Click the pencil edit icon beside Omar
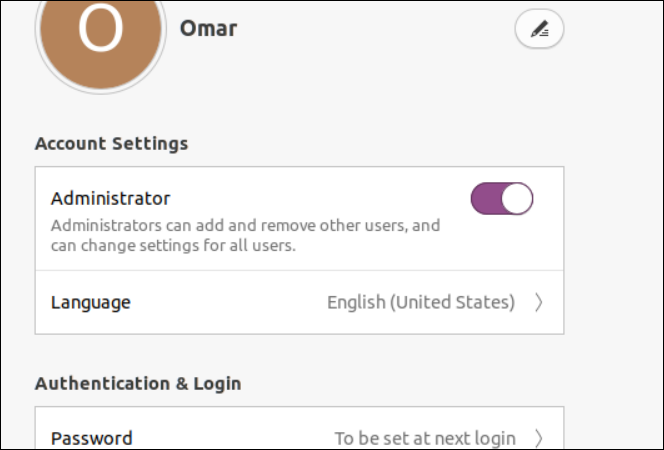664x450 pixels. click(539, 29)
